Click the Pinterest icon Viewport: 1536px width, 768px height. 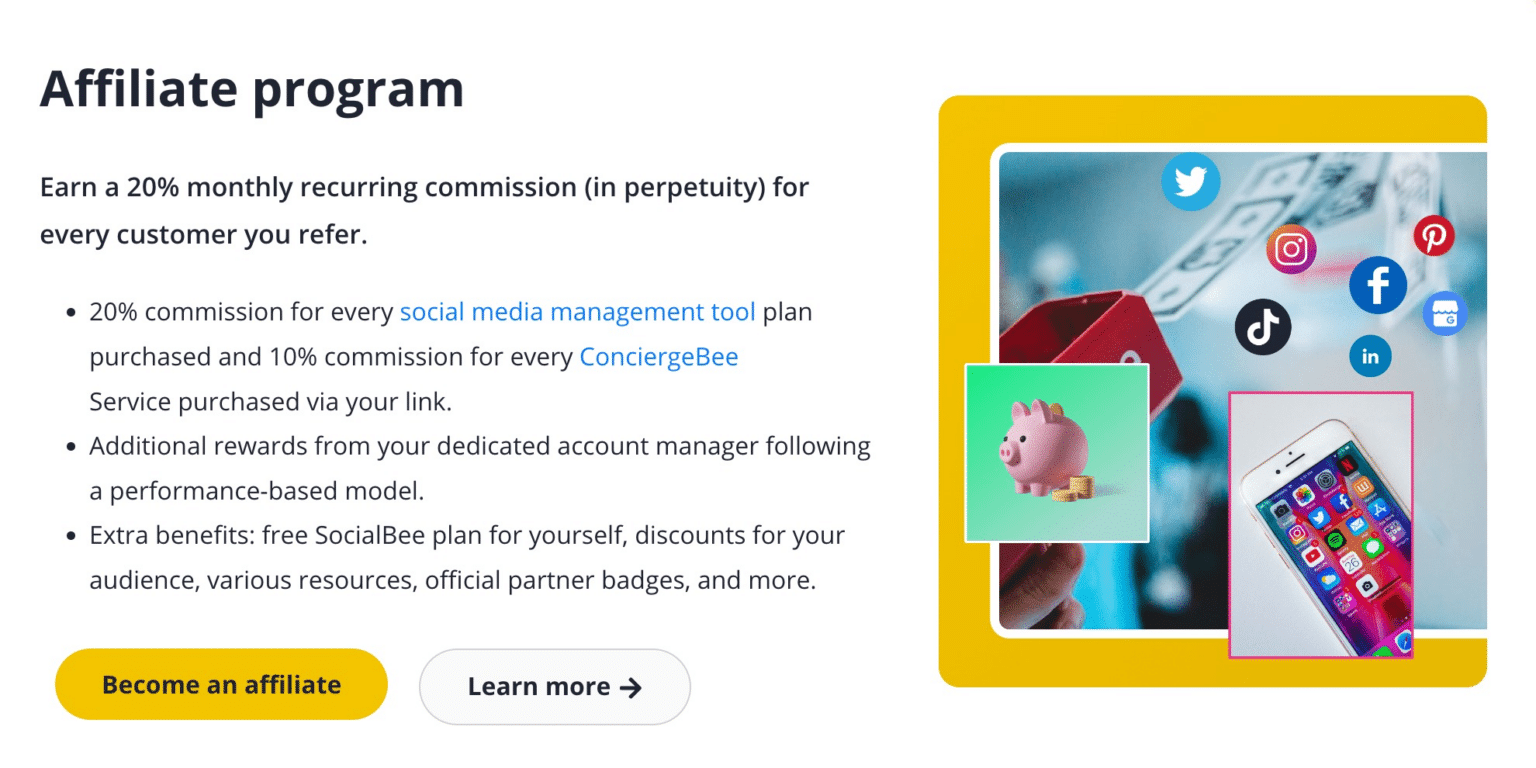1435,234
